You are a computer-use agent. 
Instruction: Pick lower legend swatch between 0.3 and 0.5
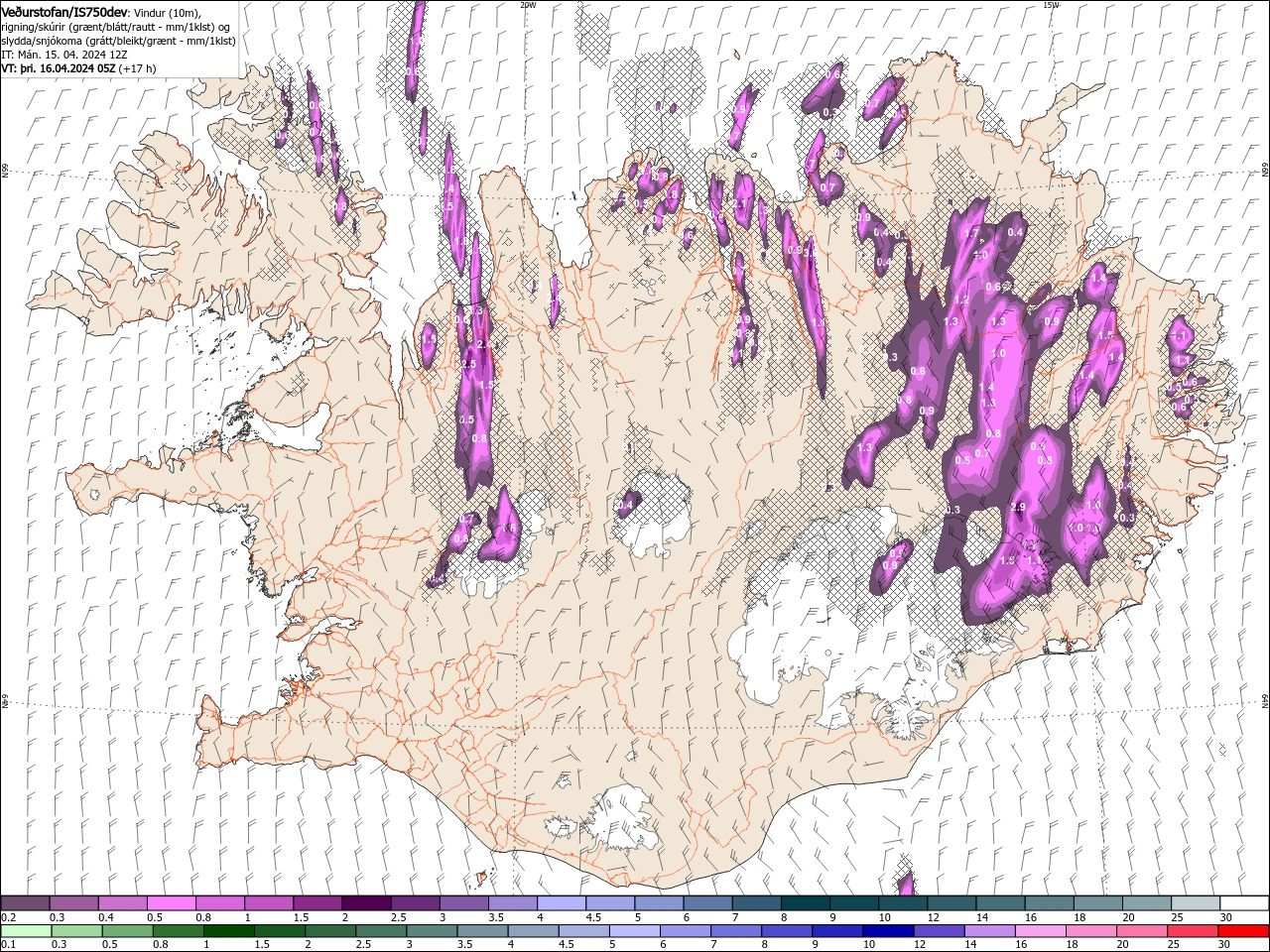point(76,931)
